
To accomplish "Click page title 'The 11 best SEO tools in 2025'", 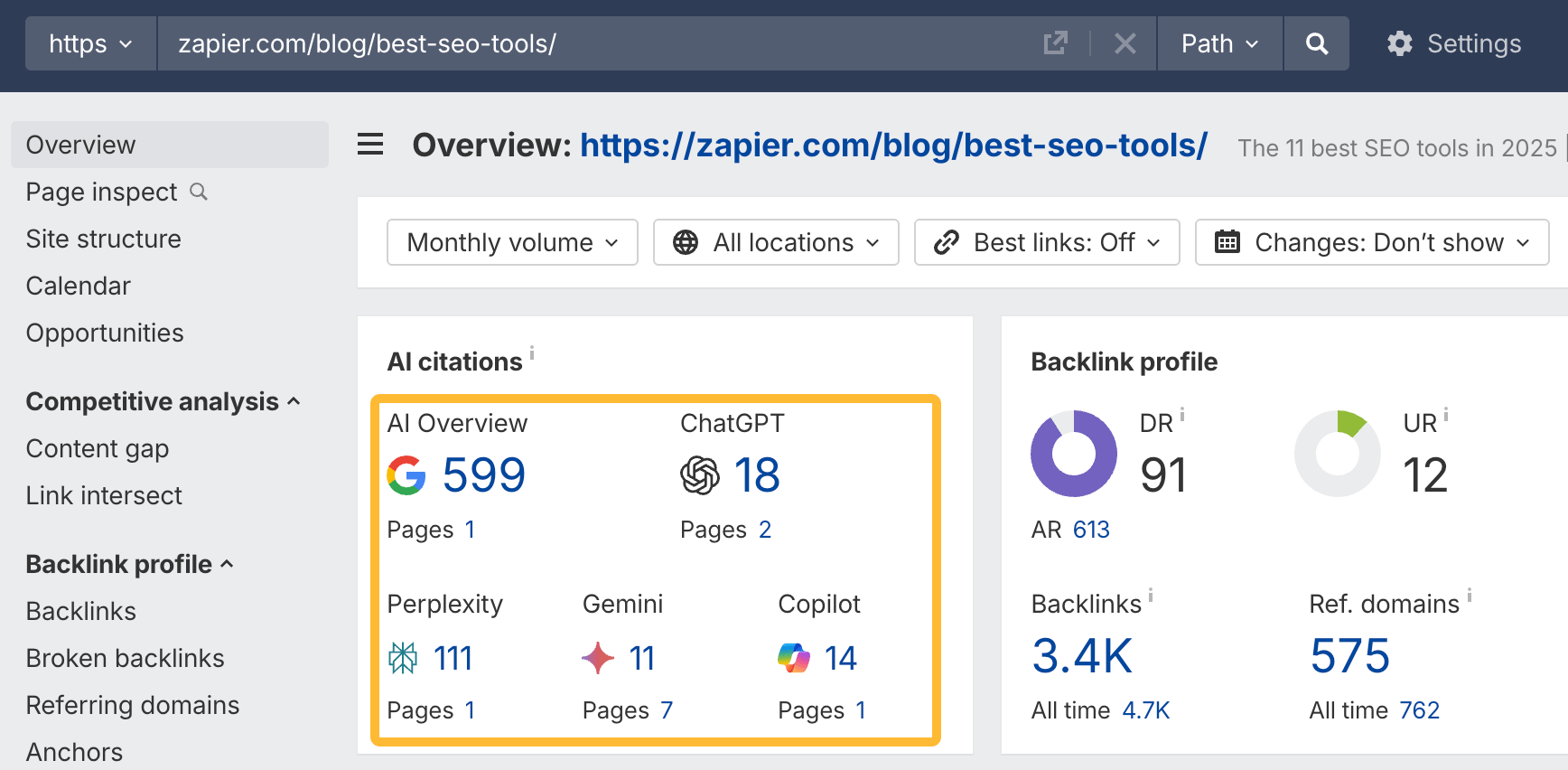I will [1397, 148].
